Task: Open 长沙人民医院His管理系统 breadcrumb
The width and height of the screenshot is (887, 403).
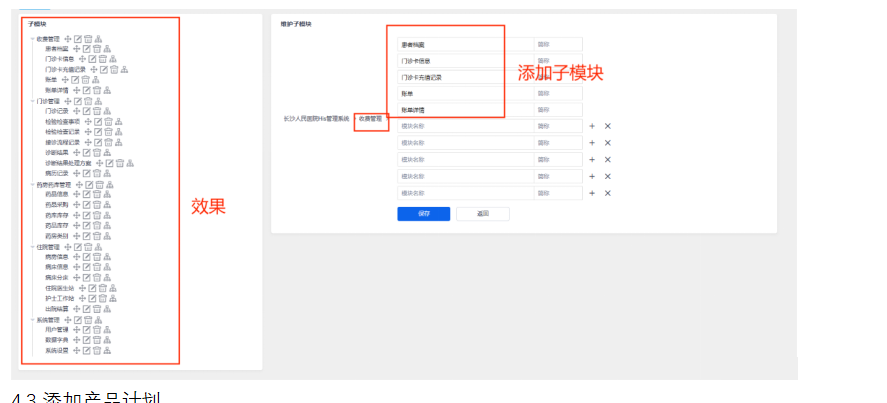Action: tap(316, 119)
